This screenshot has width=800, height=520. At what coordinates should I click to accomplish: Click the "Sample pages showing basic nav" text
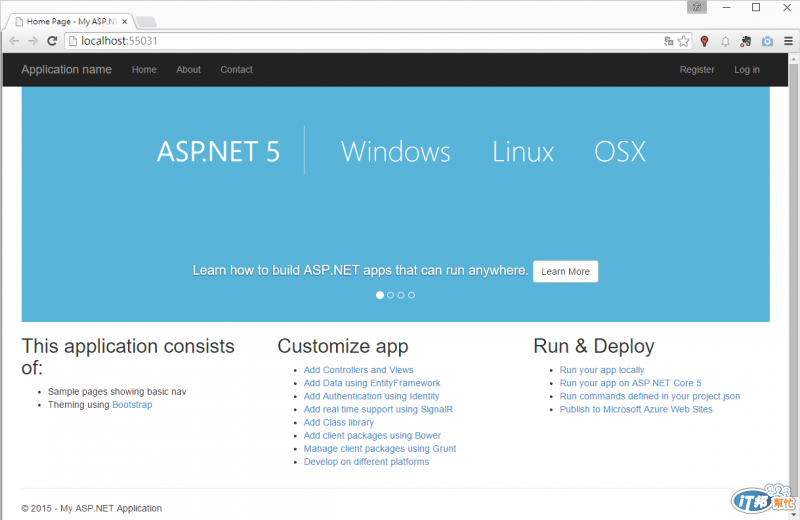pyautogui.click(x=117, y=391)
